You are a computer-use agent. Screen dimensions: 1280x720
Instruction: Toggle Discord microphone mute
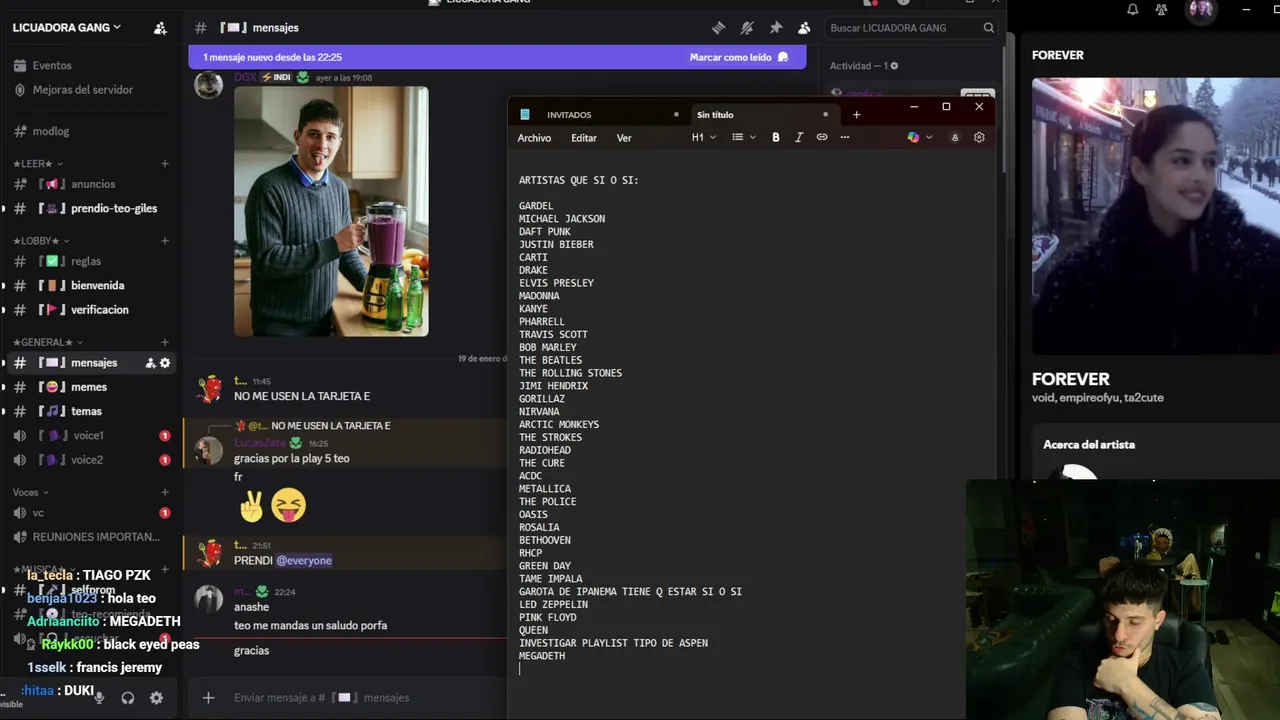99,698
